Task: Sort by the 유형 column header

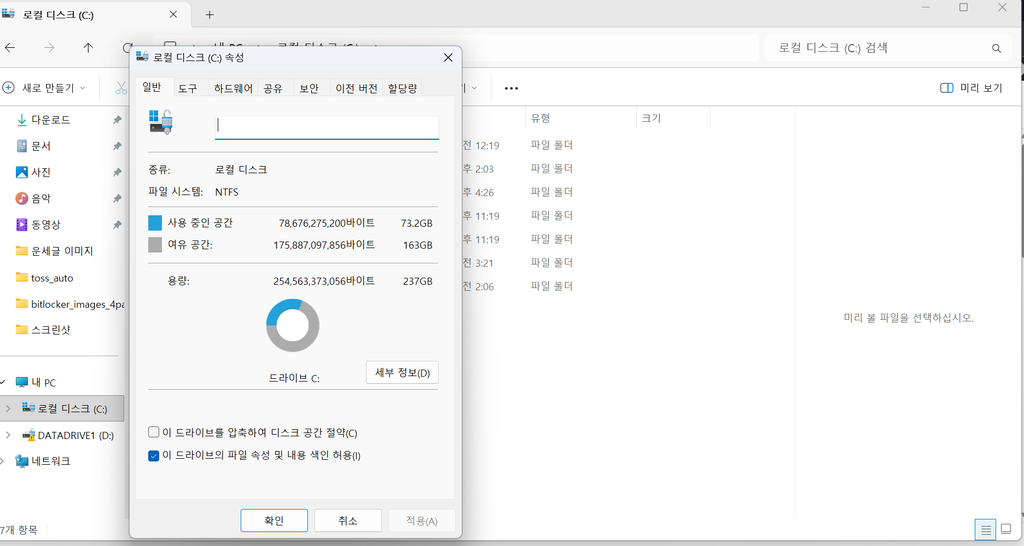Action: pyautogui.click(x=581, y=118)
